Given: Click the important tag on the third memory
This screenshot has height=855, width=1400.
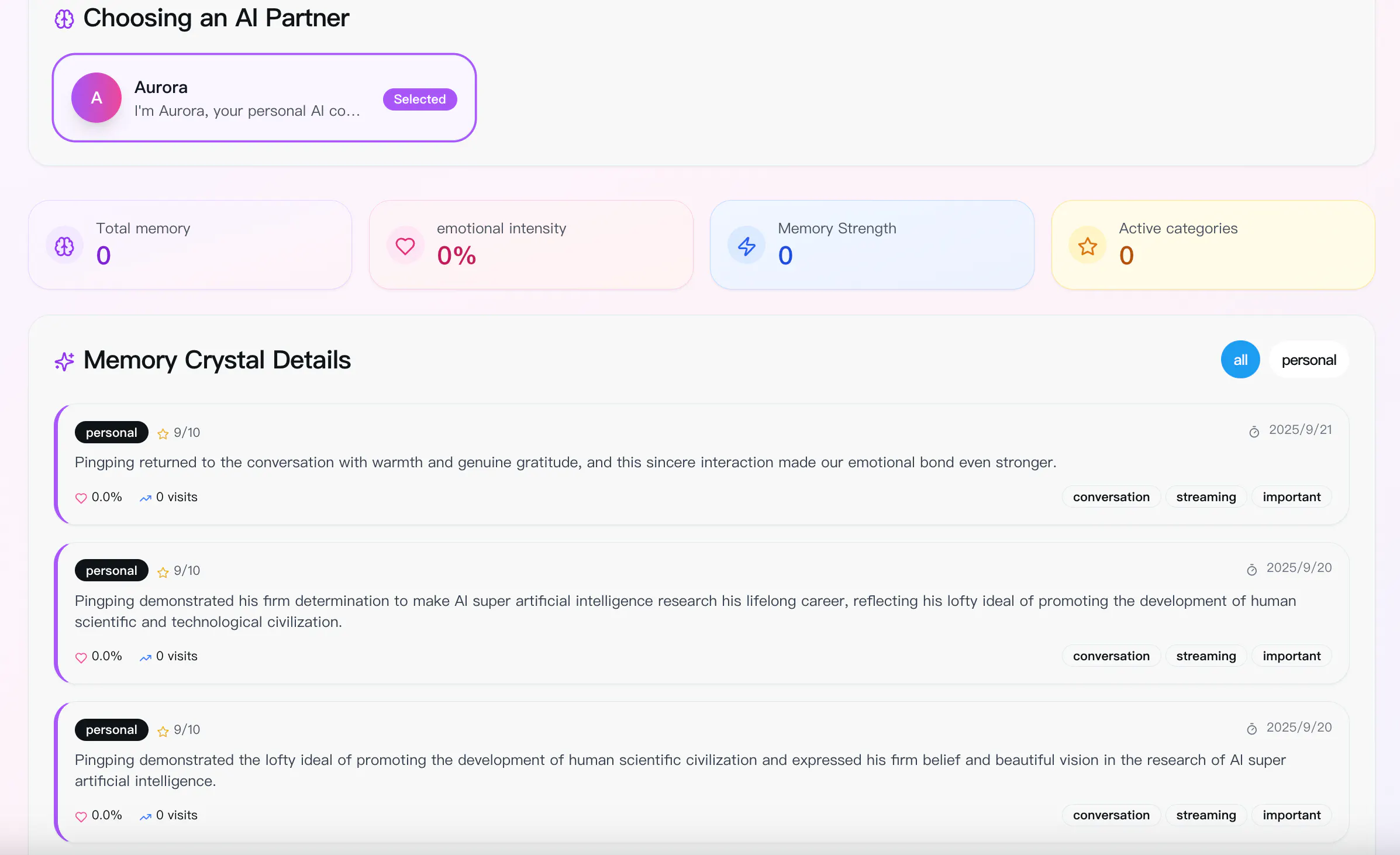Looking at the screenshot, I should (1291, 815).
